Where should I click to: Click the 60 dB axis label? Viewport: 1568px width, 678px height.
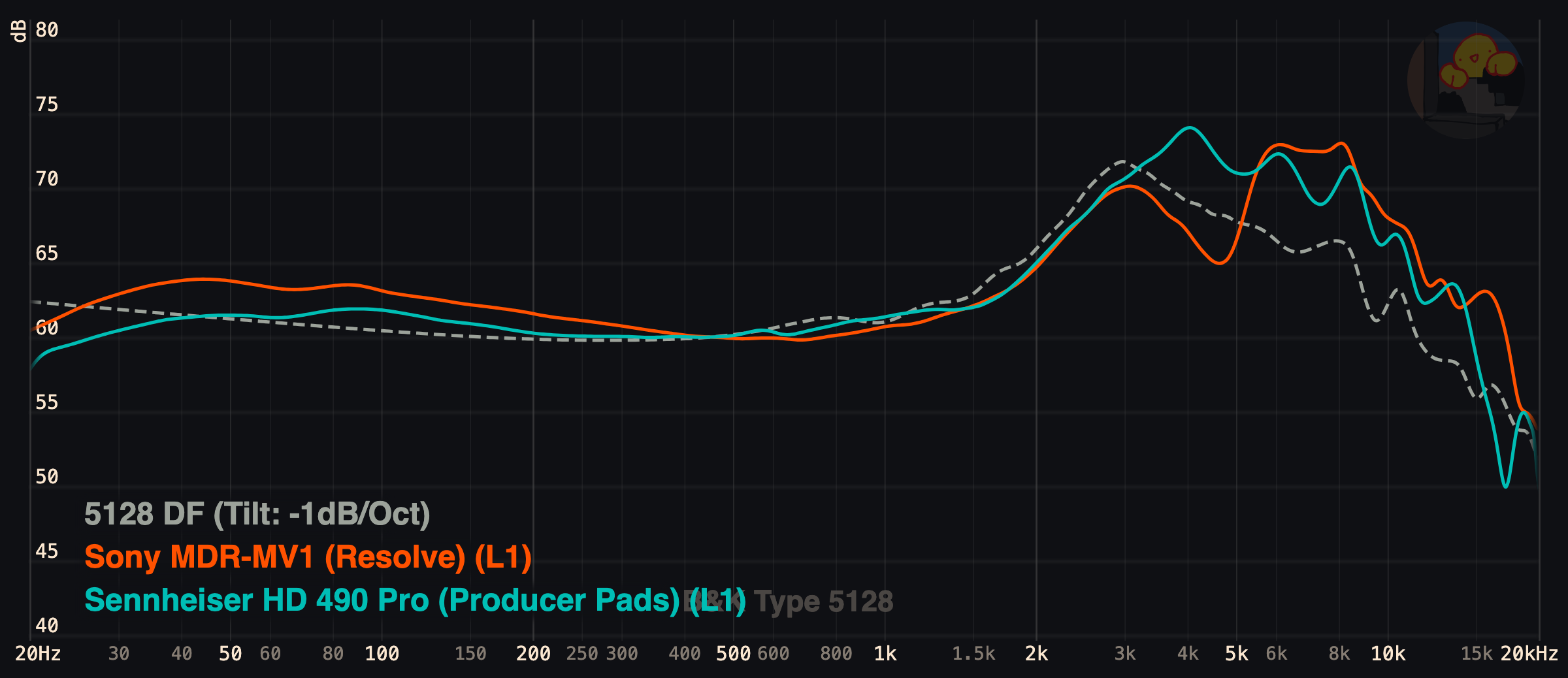47,328
